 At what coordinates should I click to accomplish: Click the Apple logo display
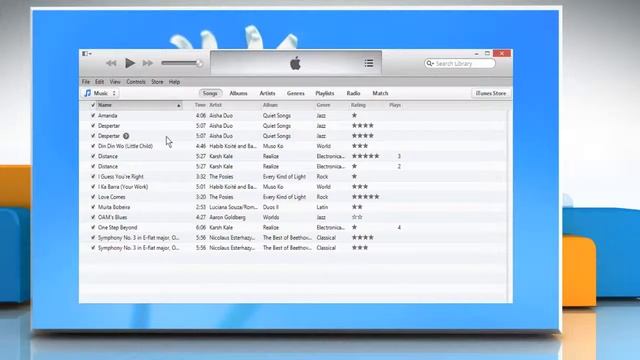click(x=295, y=63)
